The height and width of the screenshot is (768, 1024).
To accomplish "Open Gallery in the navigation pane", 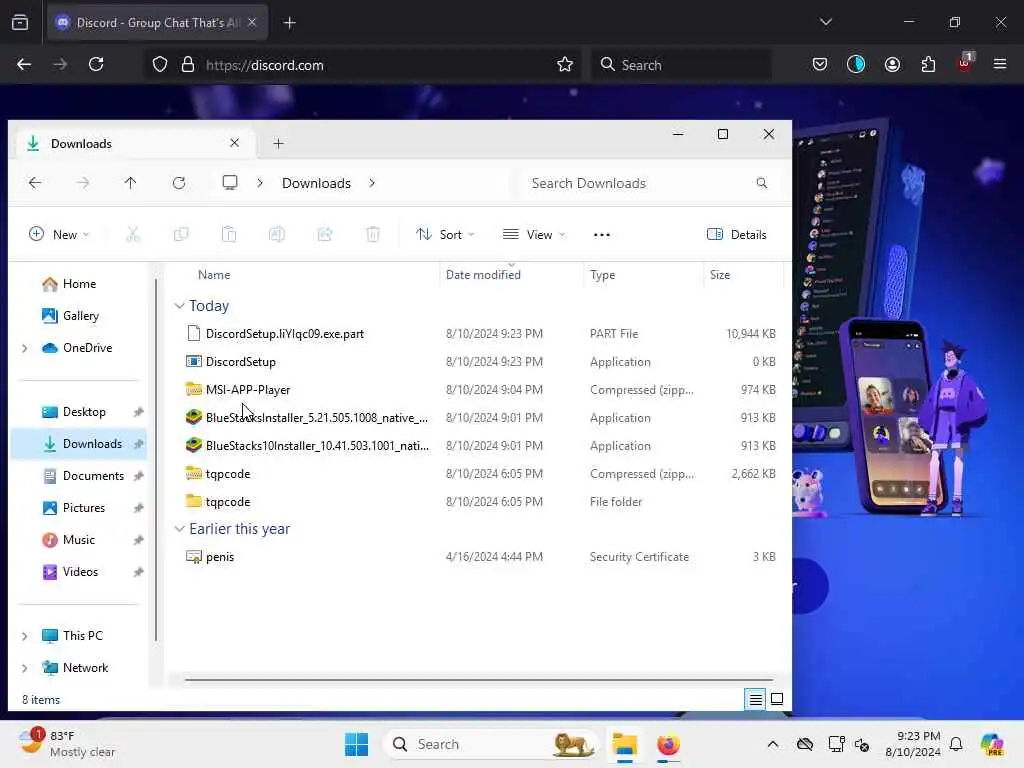I will pyautogui.click(x=79, y=316).
